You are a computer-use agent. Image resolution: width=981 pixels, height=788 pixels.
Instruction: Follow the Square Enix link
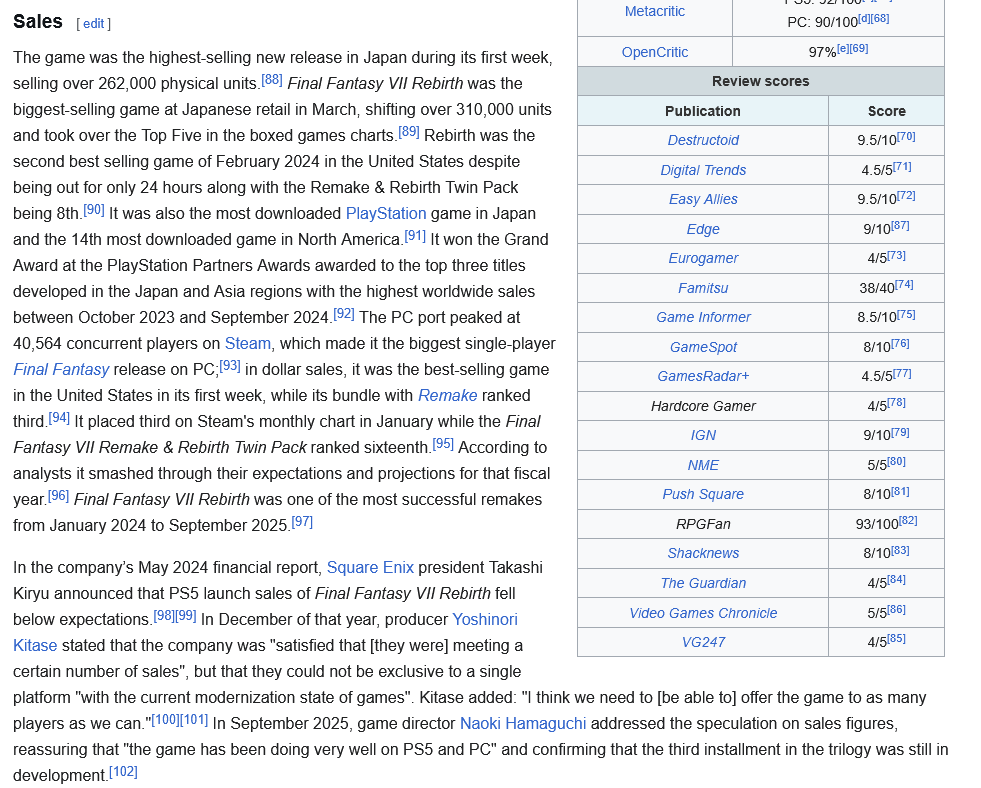pos(370,567)
